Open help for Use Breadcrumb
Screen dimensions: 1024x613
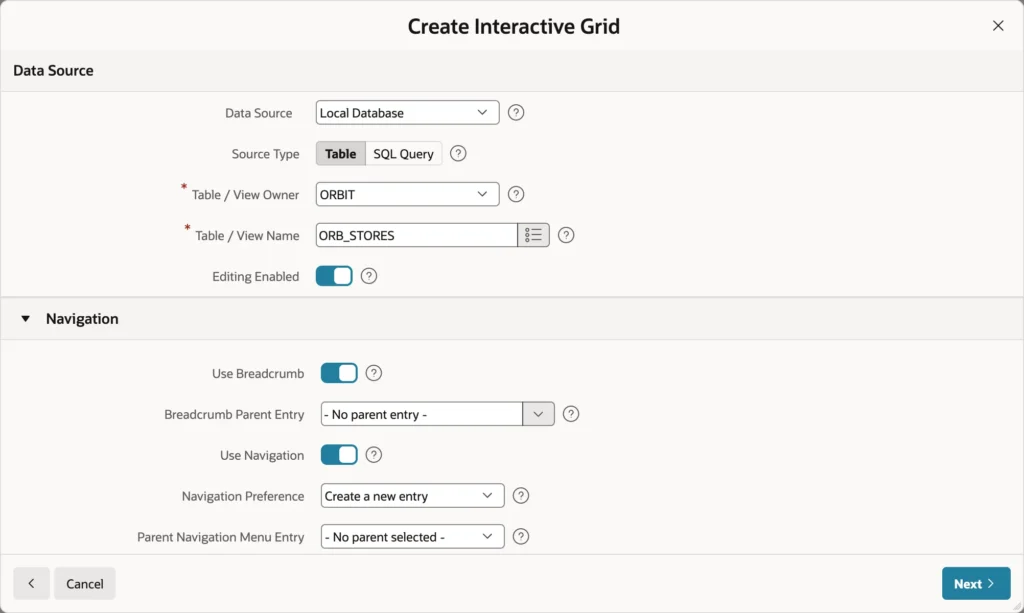pos(374,373)
